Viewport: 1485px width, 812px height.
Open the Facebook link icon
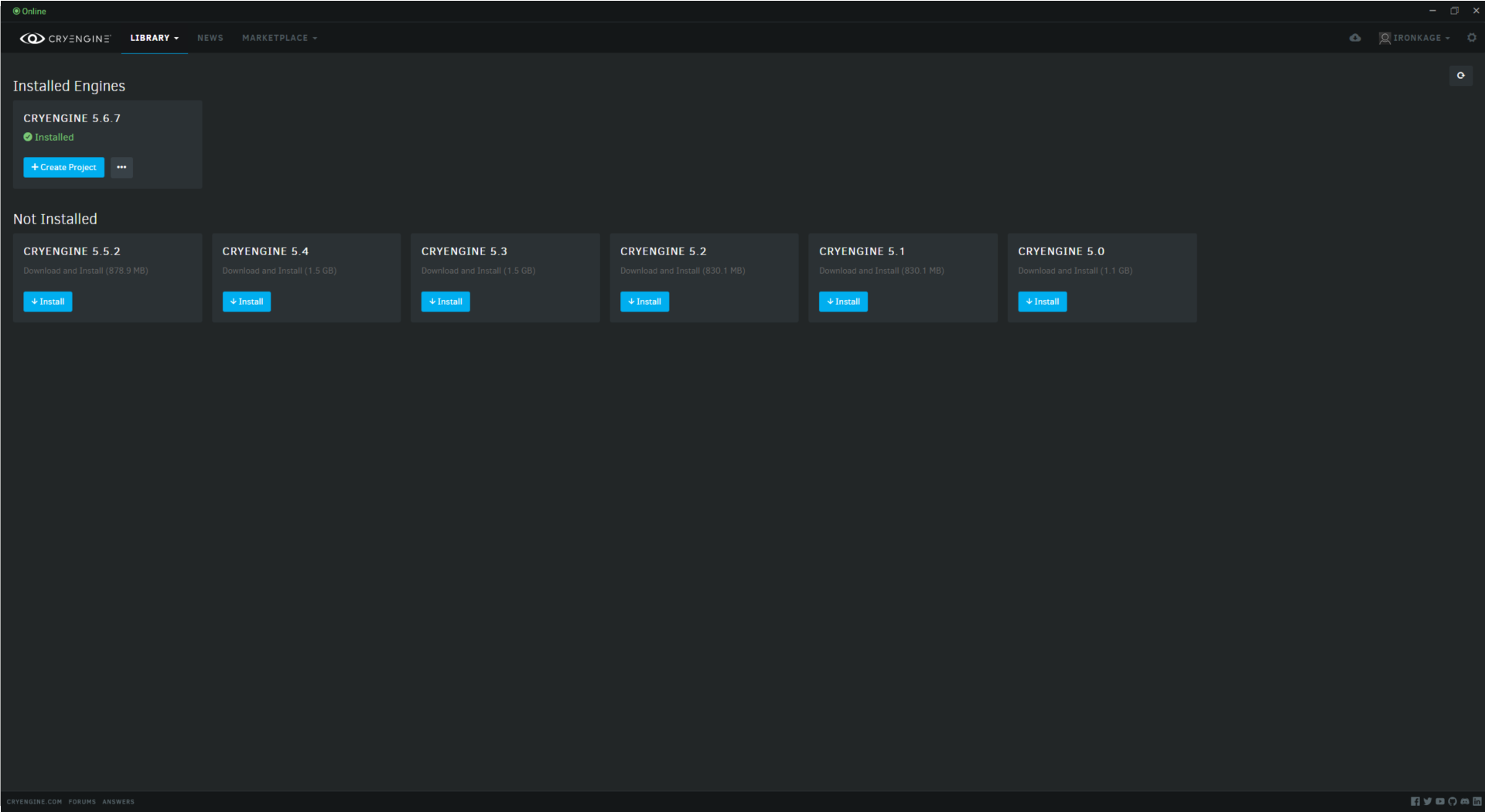(1415, 802)
